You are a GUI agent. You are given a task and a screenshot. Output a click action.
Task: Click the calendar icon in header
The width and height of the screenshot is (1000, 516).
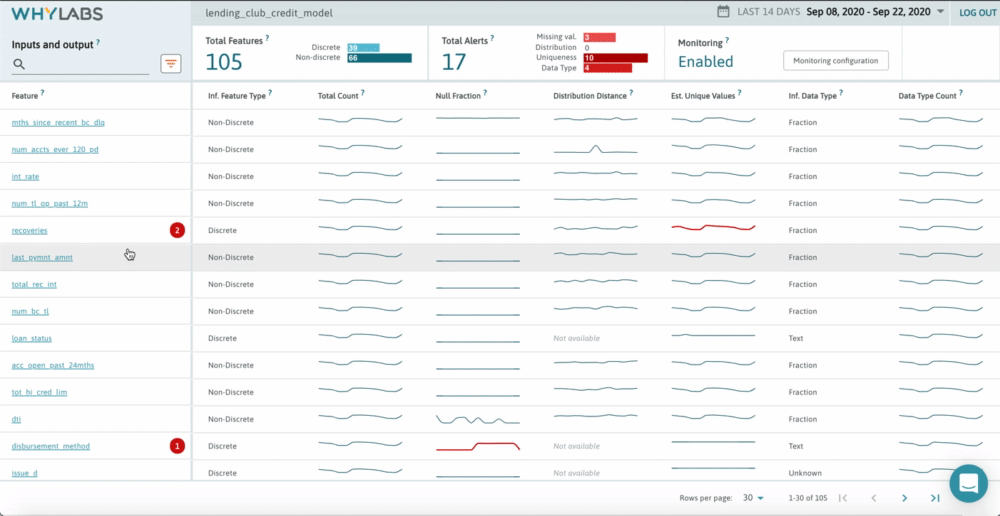[723, 12]
